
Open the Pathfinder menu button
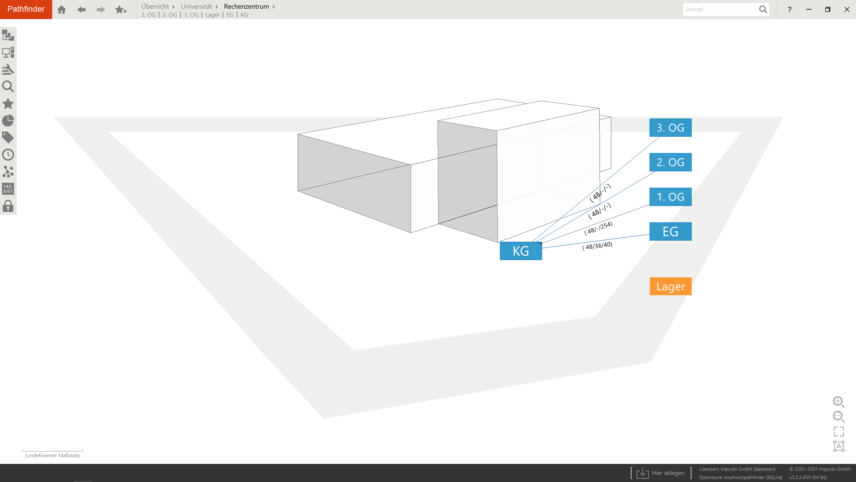[24, 9]
